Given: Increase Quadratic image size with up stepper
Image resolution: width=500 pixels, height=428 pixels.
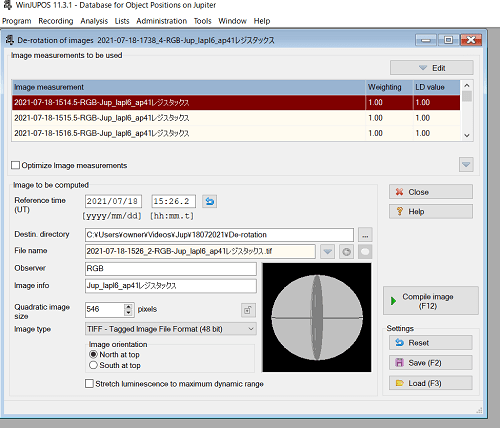Looking at the screenshot, I should point(128,307).
